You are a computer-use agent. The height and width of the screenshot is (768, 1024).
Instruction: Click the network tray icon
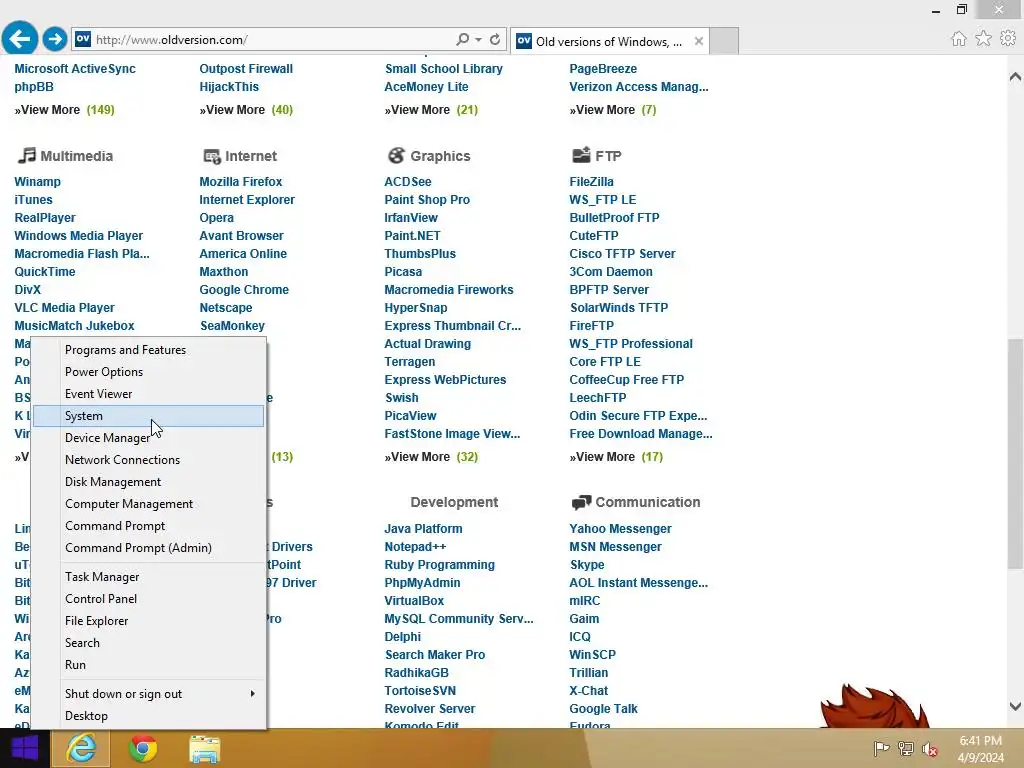[x=905, y=748]
